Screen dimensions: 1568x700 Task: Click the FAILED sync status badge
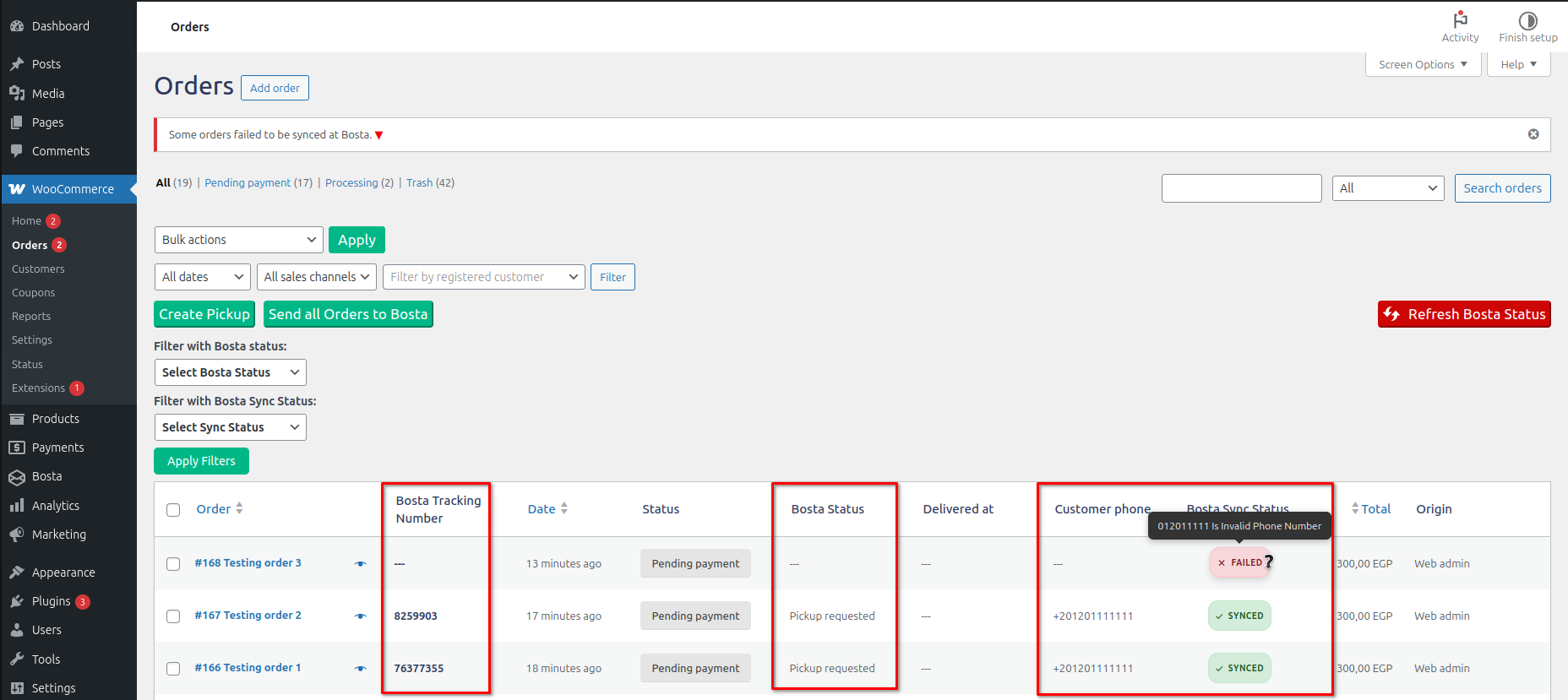(x=1239, y=562)
